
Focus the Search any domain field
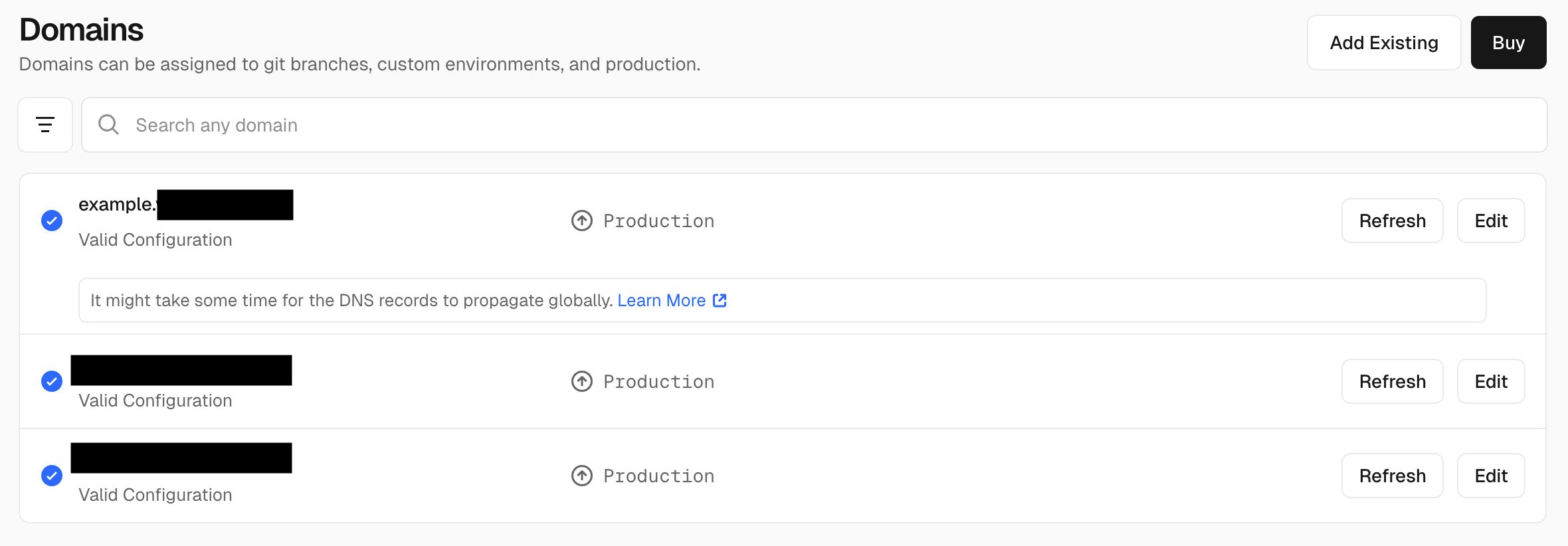click(x=797, y=125)
